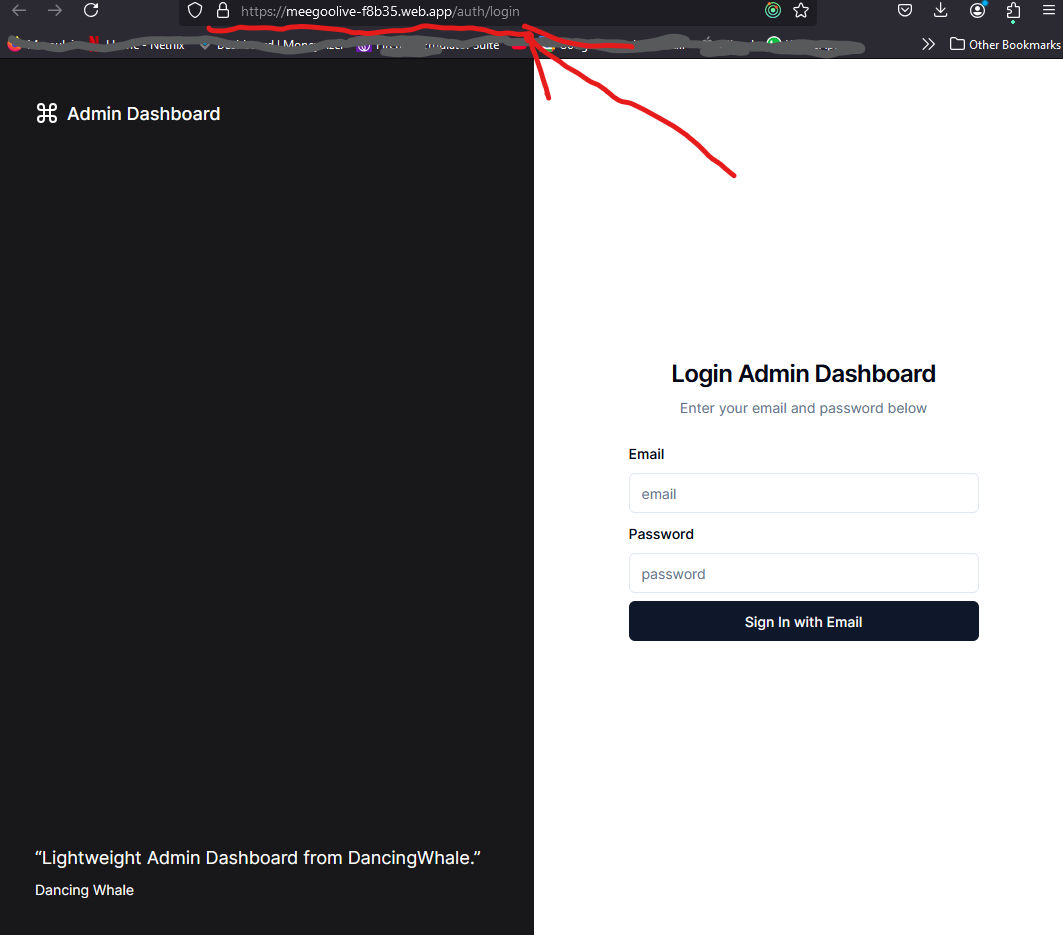The width and height of the screenshot is (1063, 935).
Task: Click inside the email input field
Action: coord(803,493)
